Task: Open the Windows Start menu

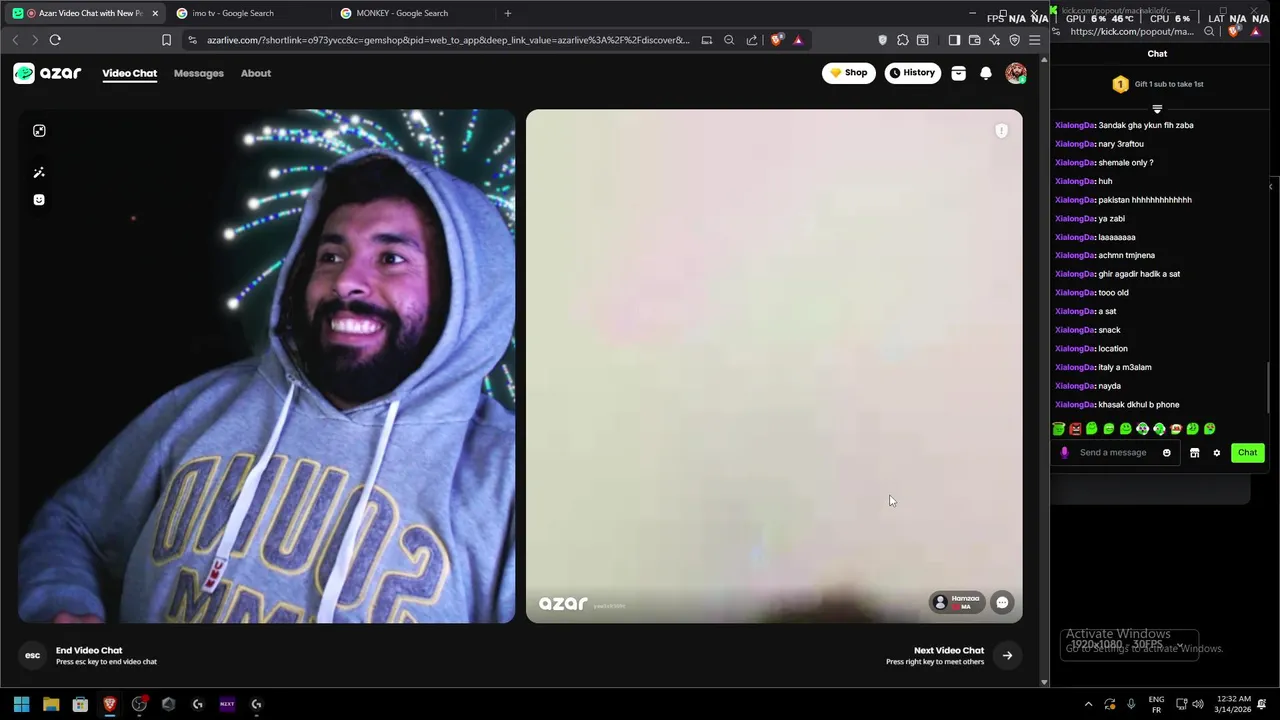Action: click(21, 704)
